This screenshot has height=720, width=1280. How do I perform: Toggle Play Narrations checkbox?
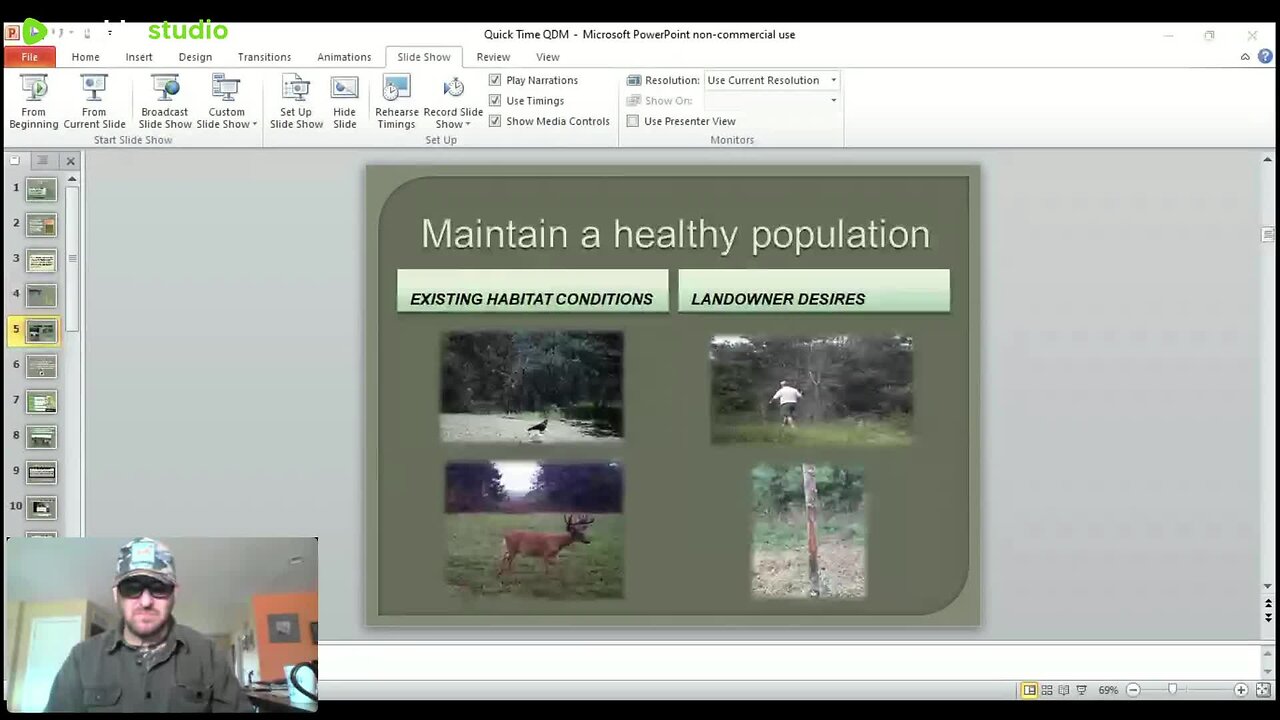click(495, 80)
